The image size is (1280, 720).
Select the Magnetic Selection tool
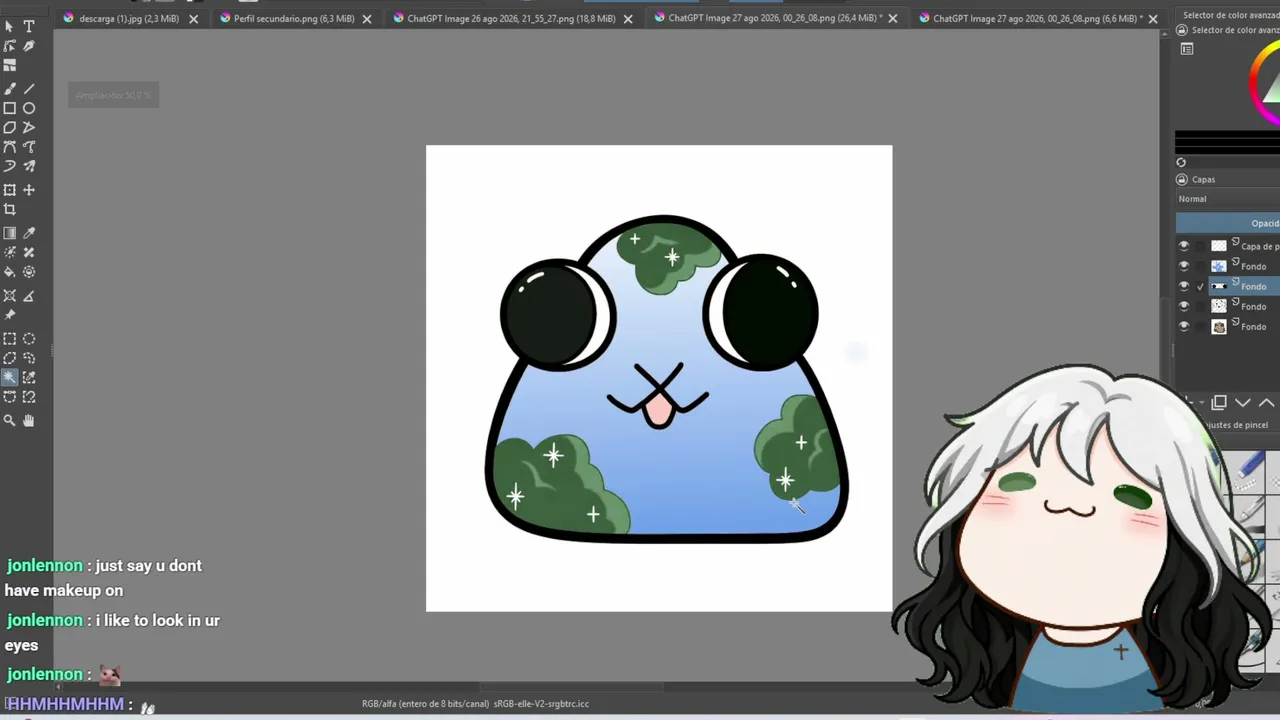point(29,397)
